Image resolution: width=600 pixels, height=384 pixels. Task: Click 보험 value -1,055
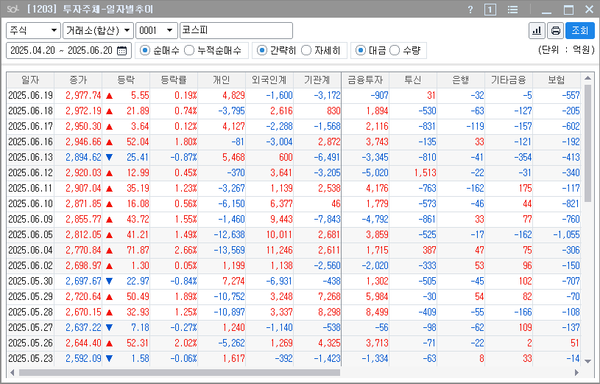coord(567,235)
